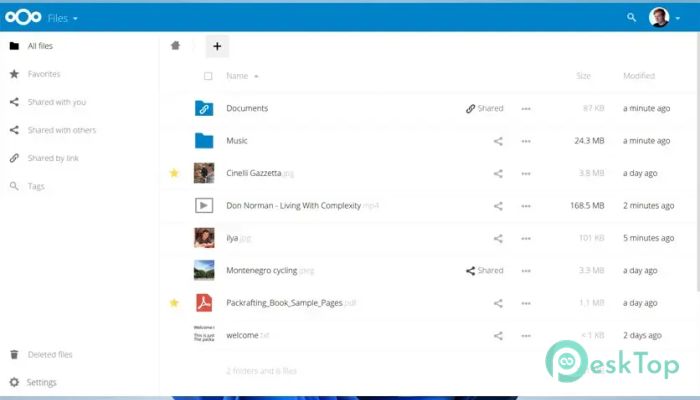Open the ilya image thumbnail
The height and width of the screenshot is (400, 700).
[x=204, y=238]
